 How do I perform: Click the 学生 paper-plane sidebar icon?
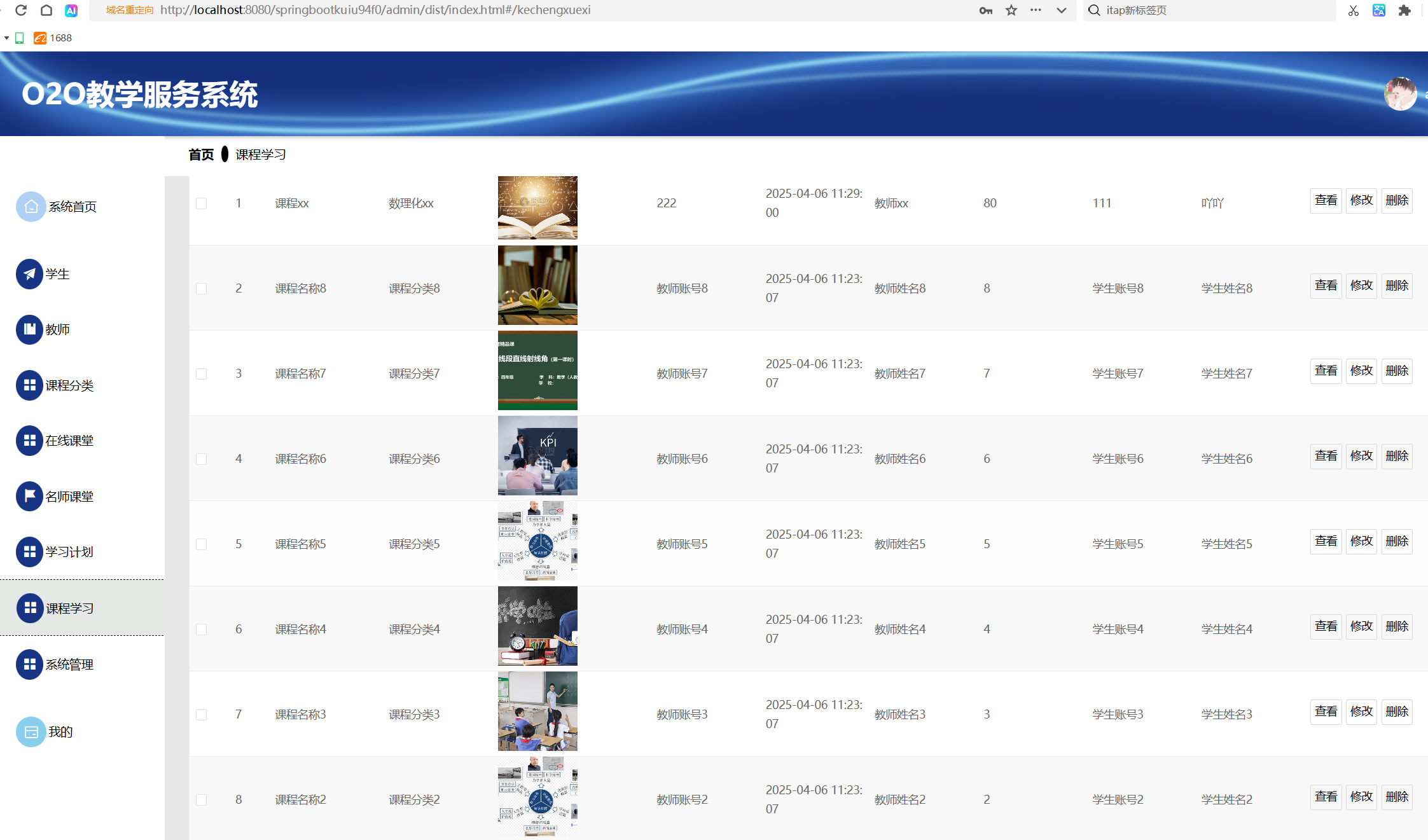(x=29, y=274)
